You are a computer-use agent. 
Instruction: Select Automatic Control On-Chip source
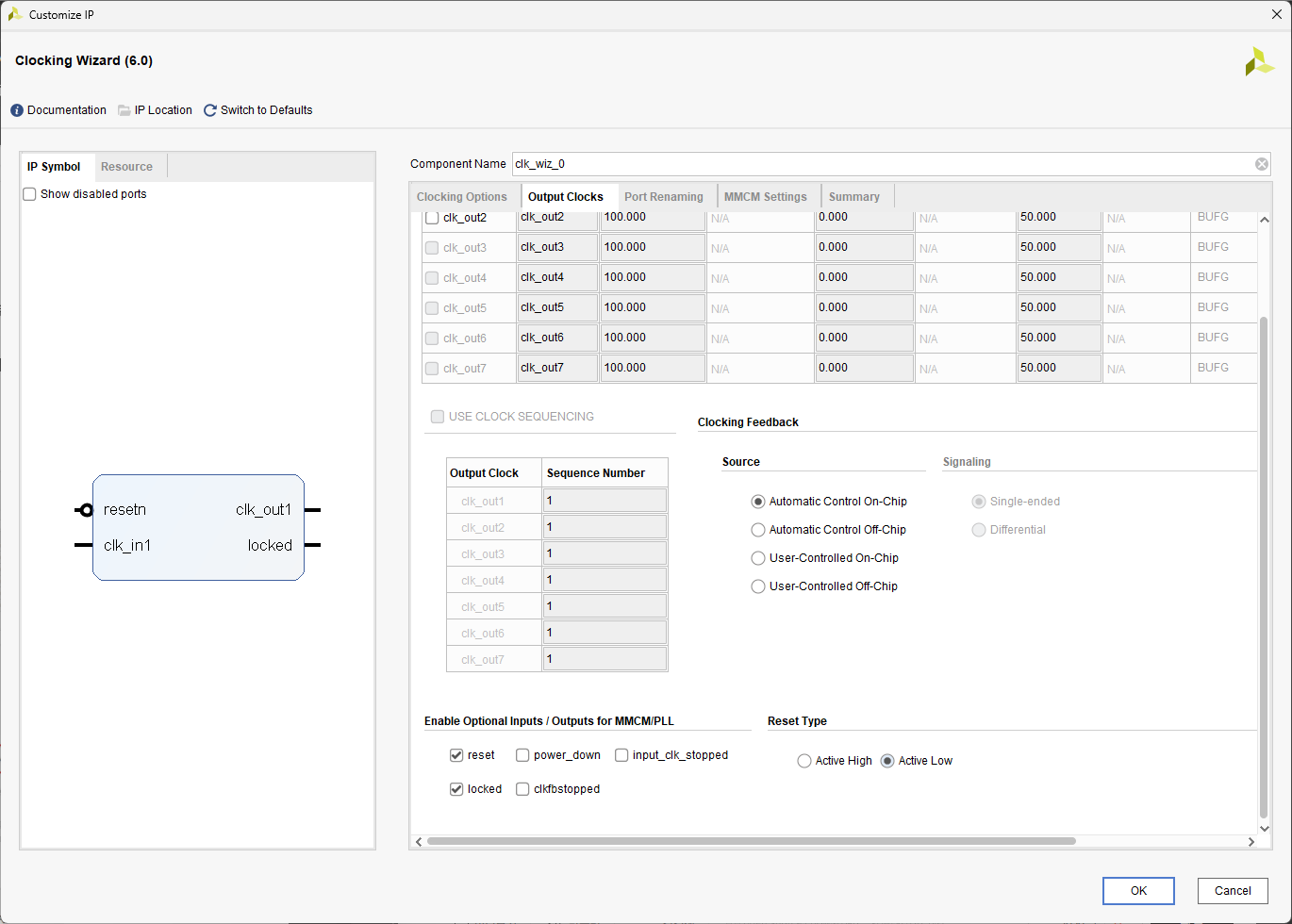pyautogui.click(x=758, y=502)
